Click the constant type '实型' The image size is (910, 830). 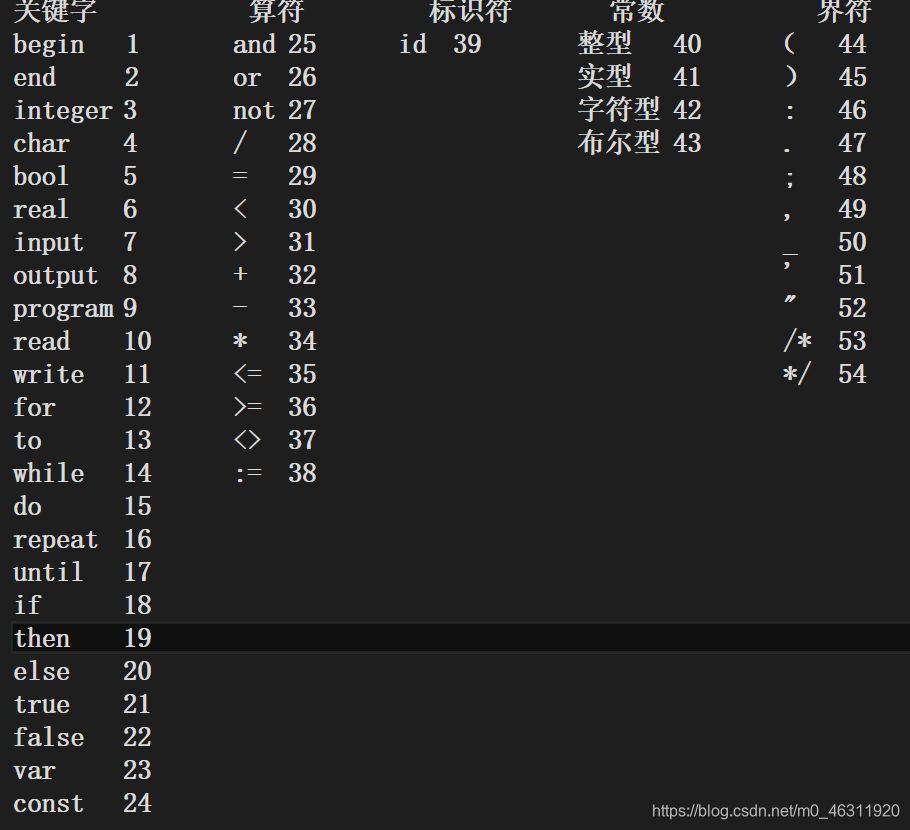[605, 77]
